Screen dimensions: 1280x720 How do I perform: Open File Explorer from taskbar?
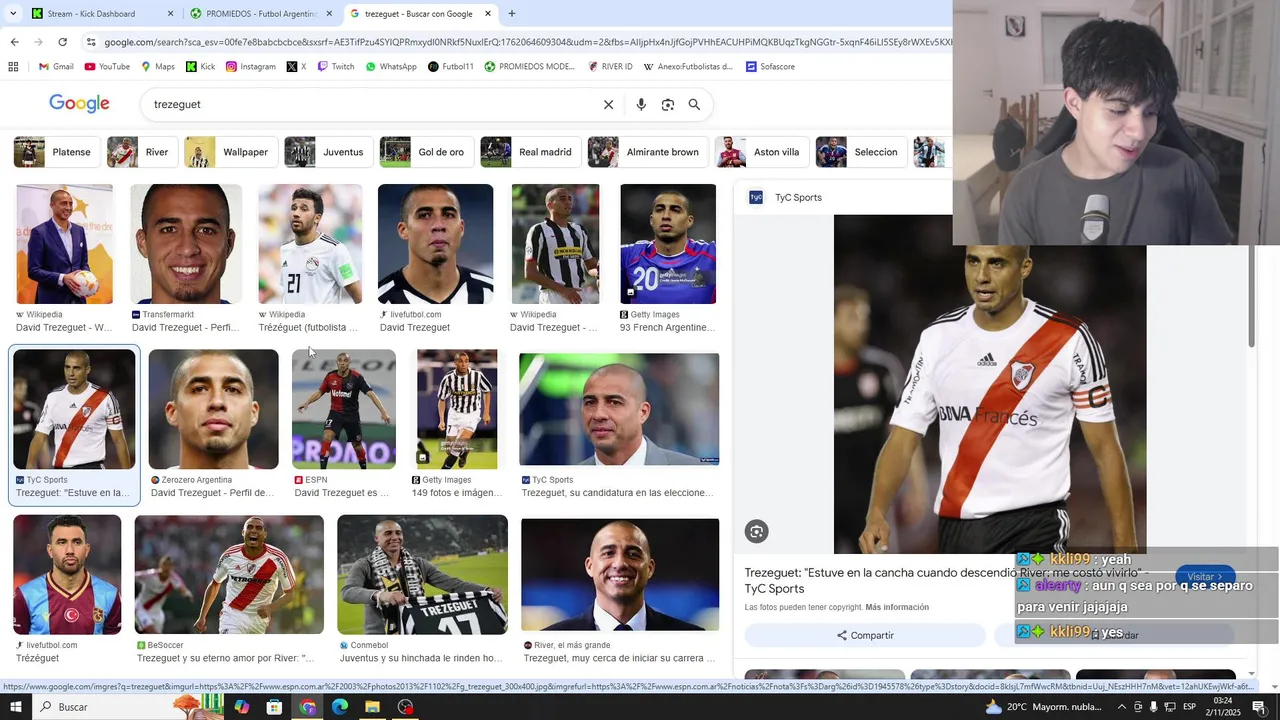(x=372, y=707)
